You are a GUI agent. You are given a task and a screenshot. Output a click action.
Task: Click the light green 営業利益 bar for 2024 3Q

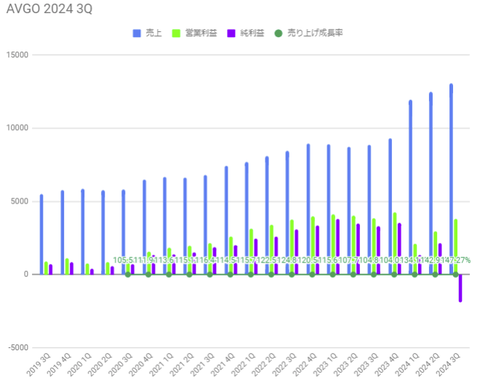point(456,247)
